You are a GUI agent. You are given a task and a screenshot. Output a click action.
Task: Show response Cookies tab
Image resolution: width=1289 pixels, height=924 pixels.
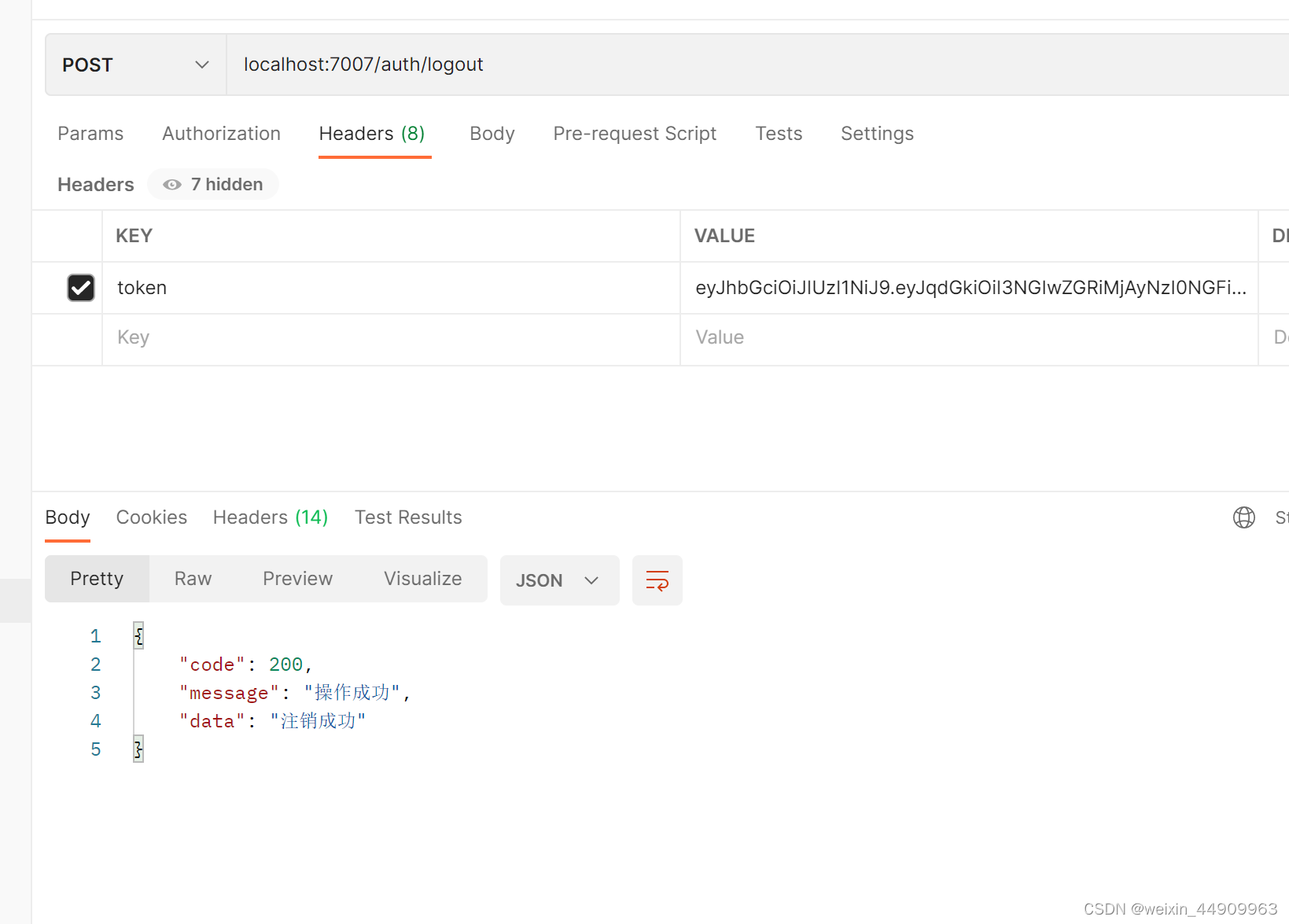pos(152,517)
